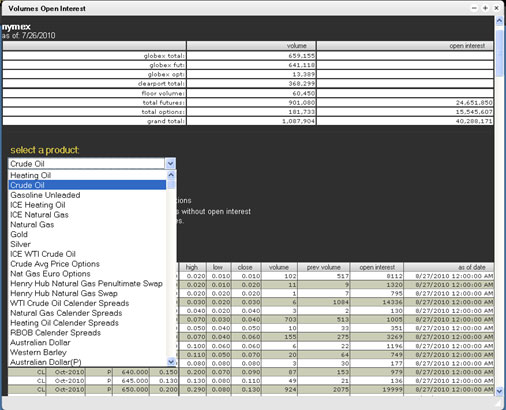Screen dimensions: 506x410
Task: Pick Henry Hub Natural Gas Penultimate Swap
Action: tap(86, 283)
